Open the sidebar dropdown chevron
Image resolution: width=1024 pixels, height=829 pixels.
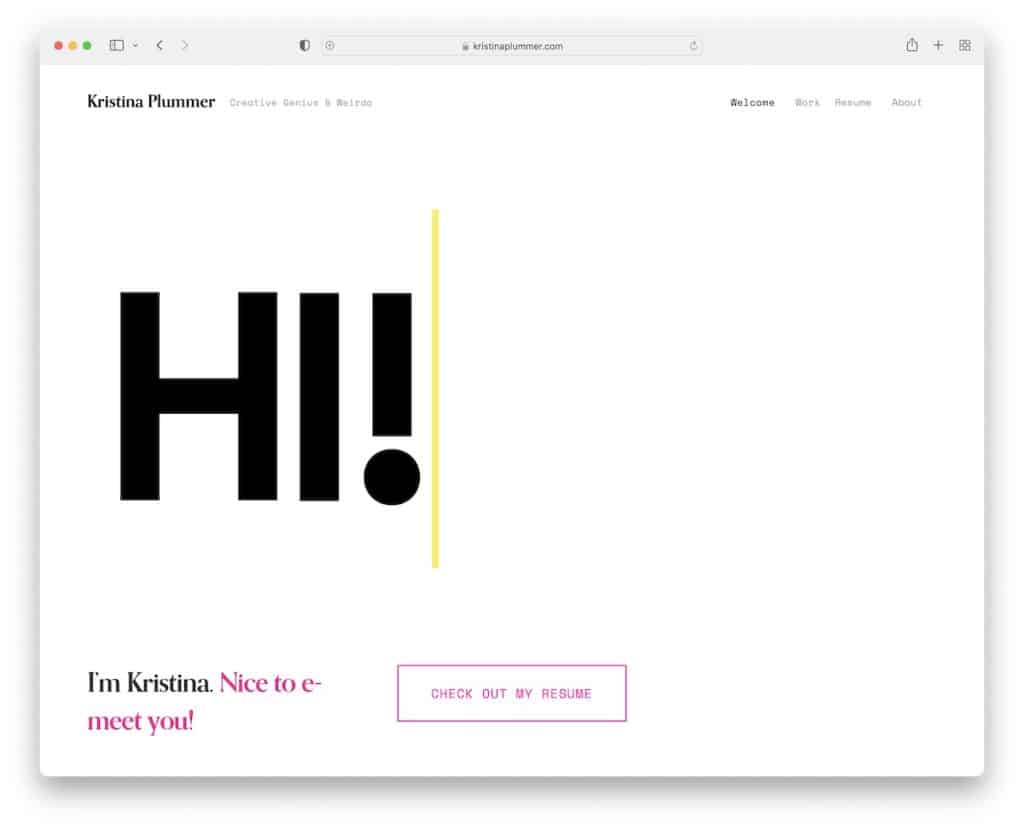pos(135,45)
